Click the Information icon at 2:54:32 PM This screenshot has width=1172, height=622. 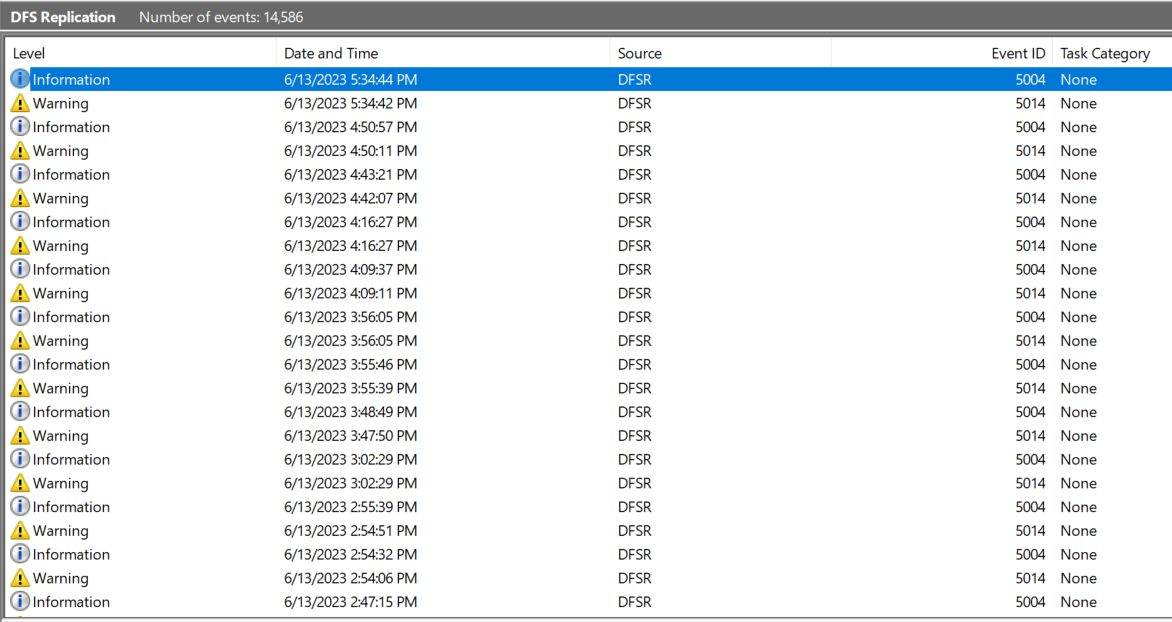pyautogui.click(x=20, y=553)
